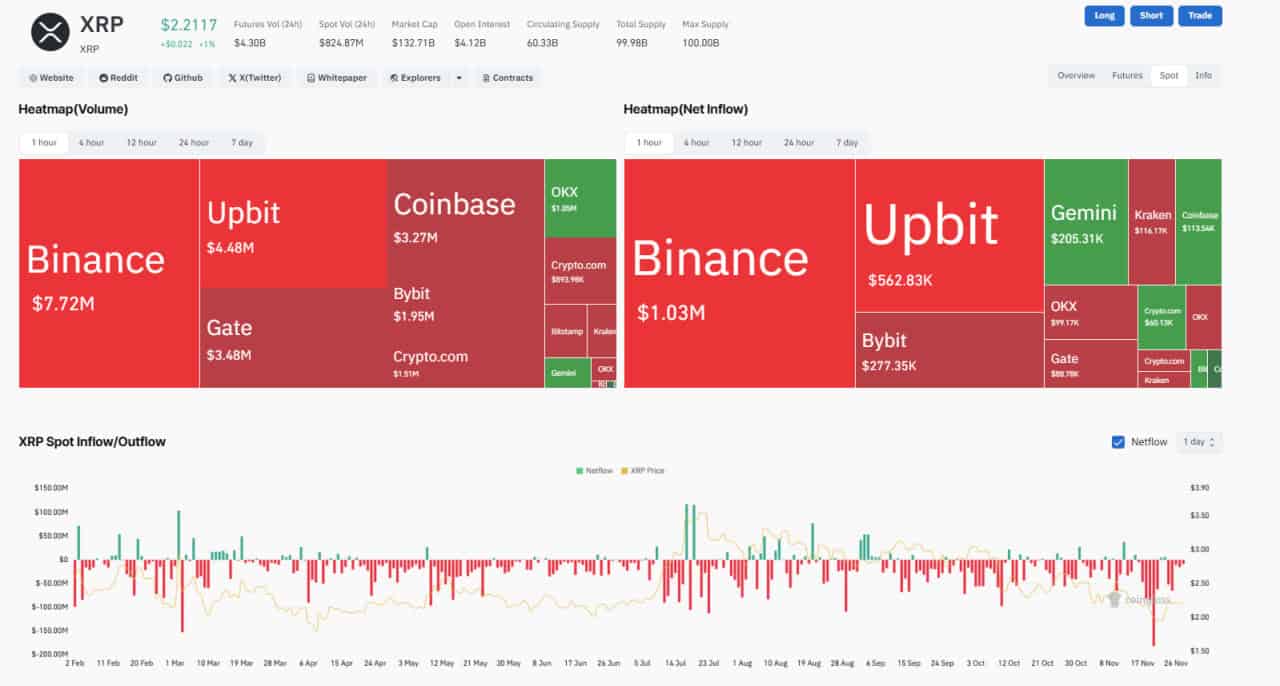This screenshot has height=686, width=1280.
Task: Open the 1 day interval dropdown
Action: coord(1199,442)
